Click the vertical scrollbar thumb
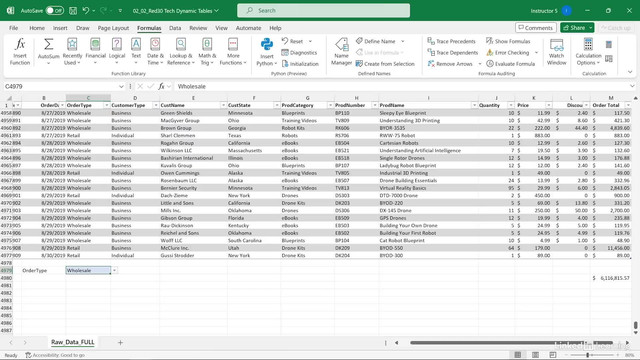This screenshot has width=640, height=360. (636, 326)
